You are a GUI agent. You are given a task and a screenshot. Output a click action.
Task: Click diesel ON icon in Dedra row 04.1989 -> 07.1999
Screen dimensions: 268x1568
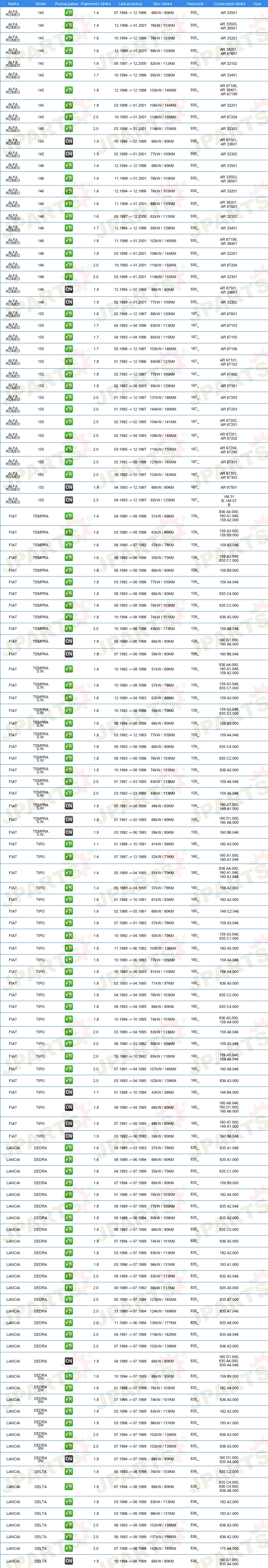click(x=69, y=1361)
